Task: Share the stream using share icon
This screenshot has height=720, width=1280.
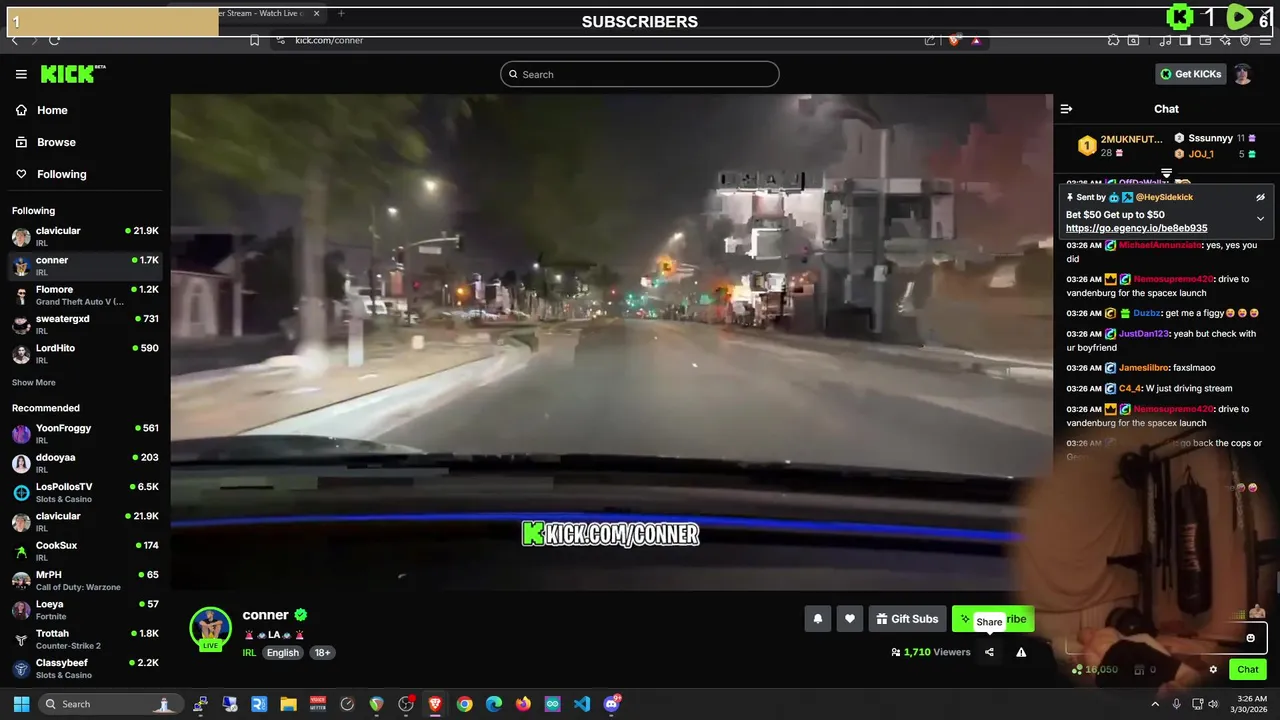Action: point(989,652)
